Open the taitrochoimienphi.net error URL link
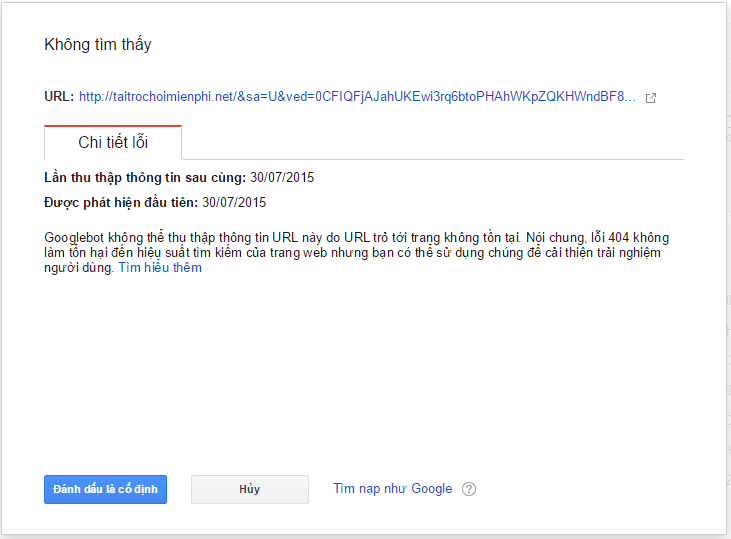 (x=357, y=97)
